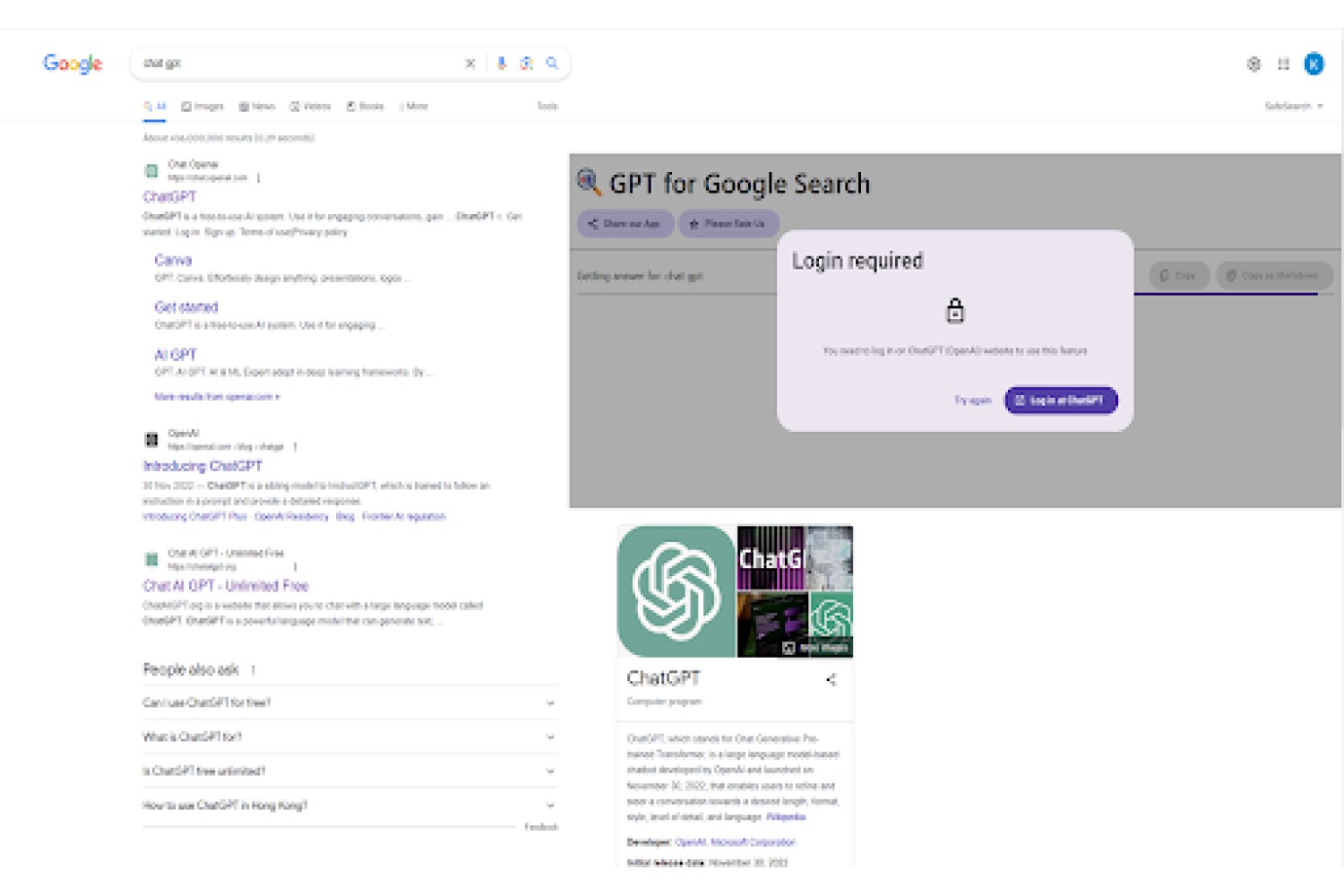Screen dimensions: 1344x896
Task: Click the Please Rate Us button
Action: click(728, 223)
